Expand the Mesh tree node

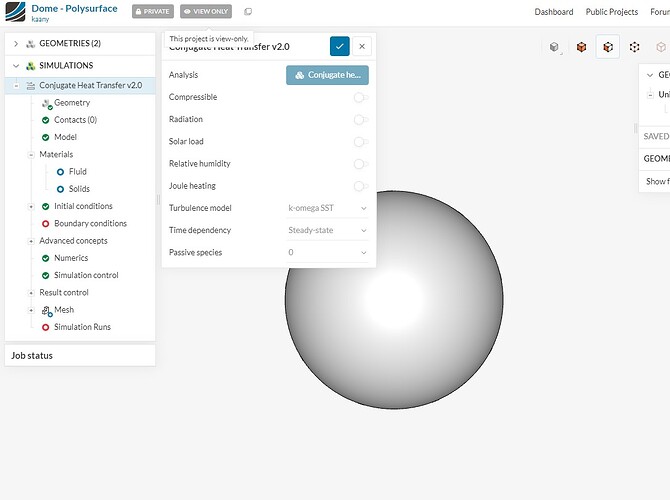(x=31, y=310)
